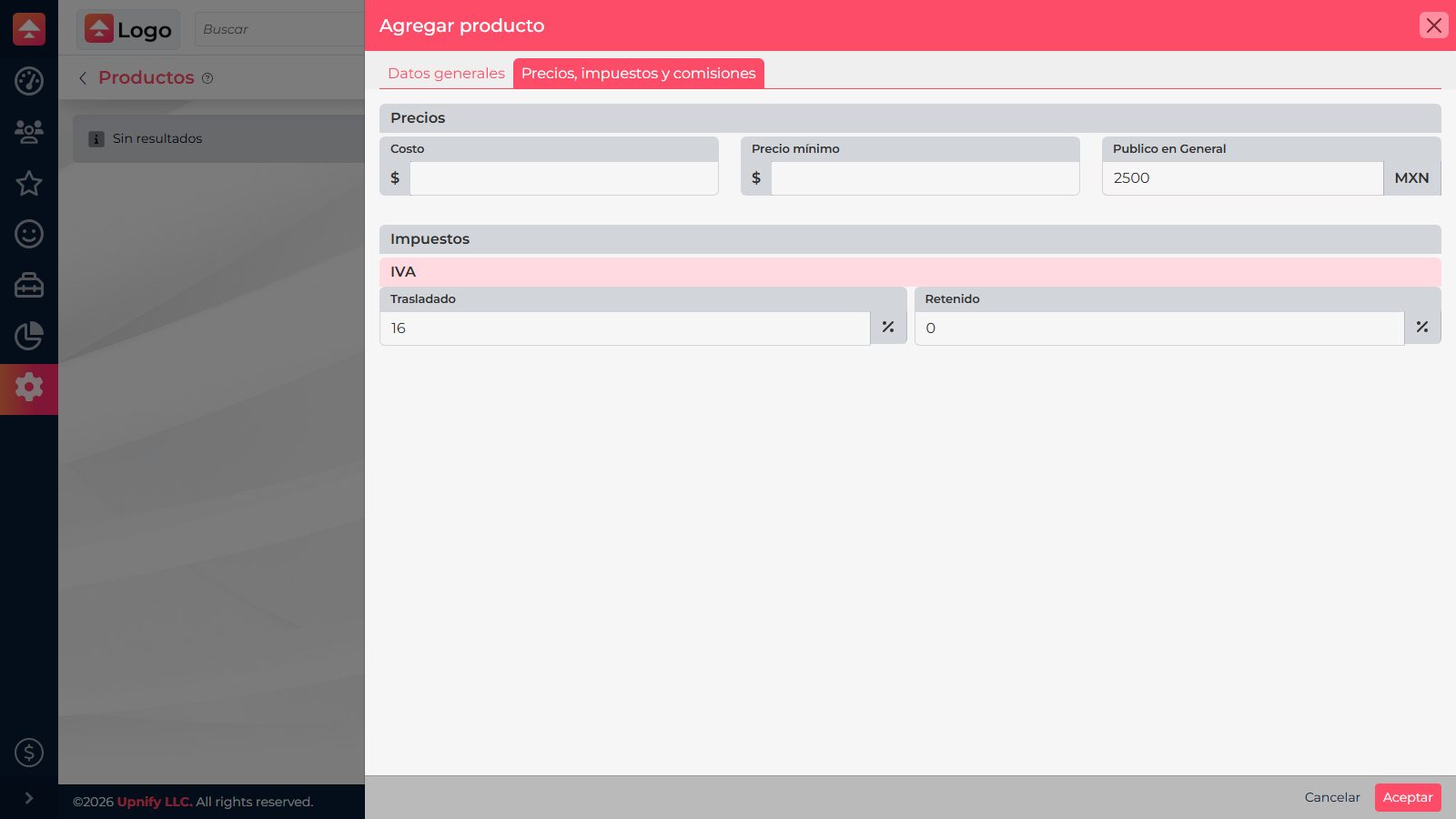Open the dollar coin icon in sidebar
Viewport: 1456px width, 819px height.
pos(29,753)
